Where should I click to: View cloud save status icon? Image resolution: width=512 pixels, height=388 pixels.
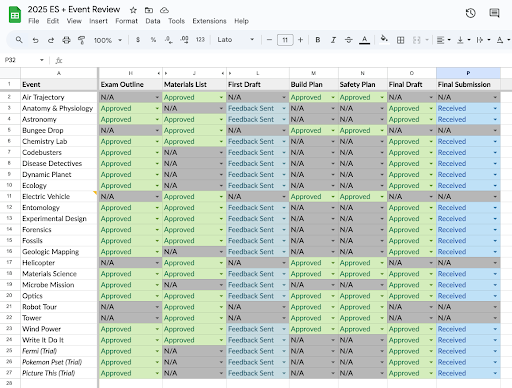point(164,10)
